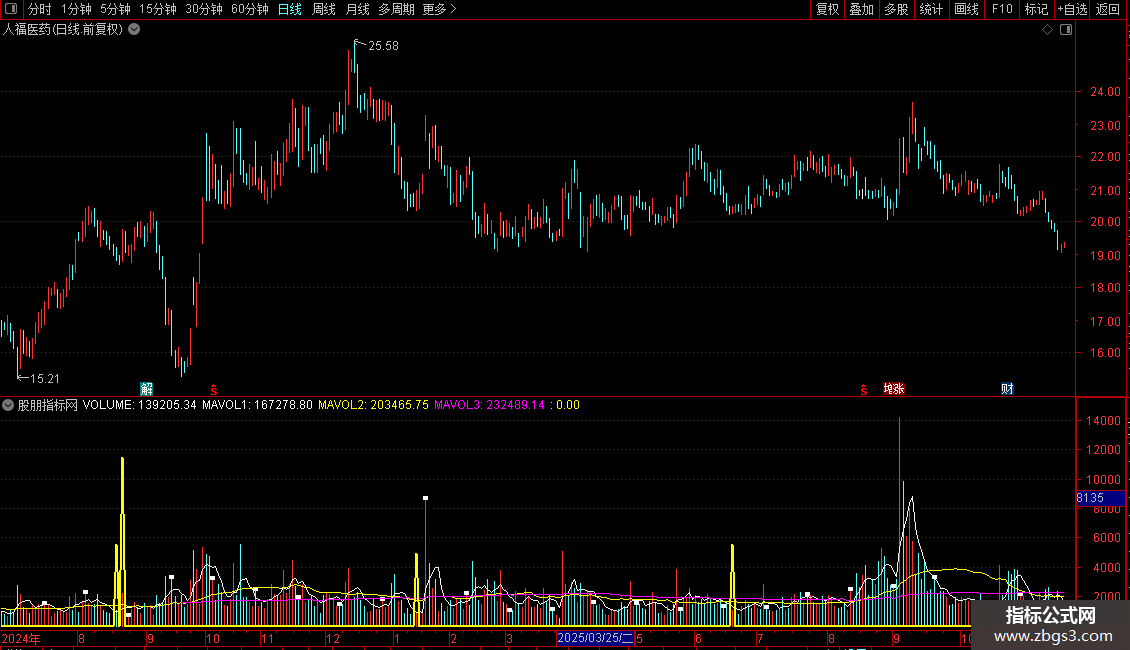
Task: Click the 解 marker on chart
Action: (146, 389)
